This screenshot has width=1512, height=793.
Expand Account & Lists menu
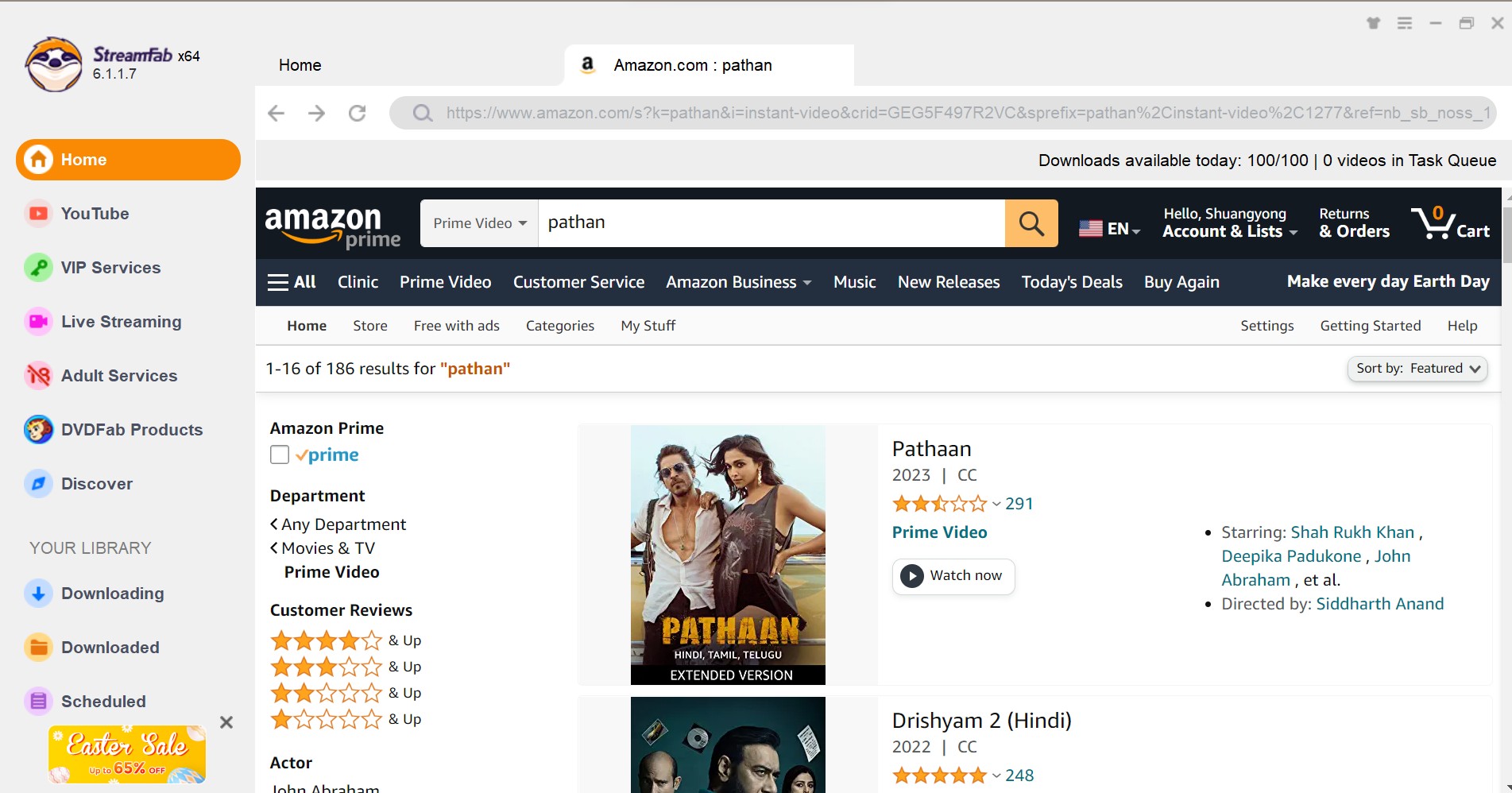tap(1230, 222)
